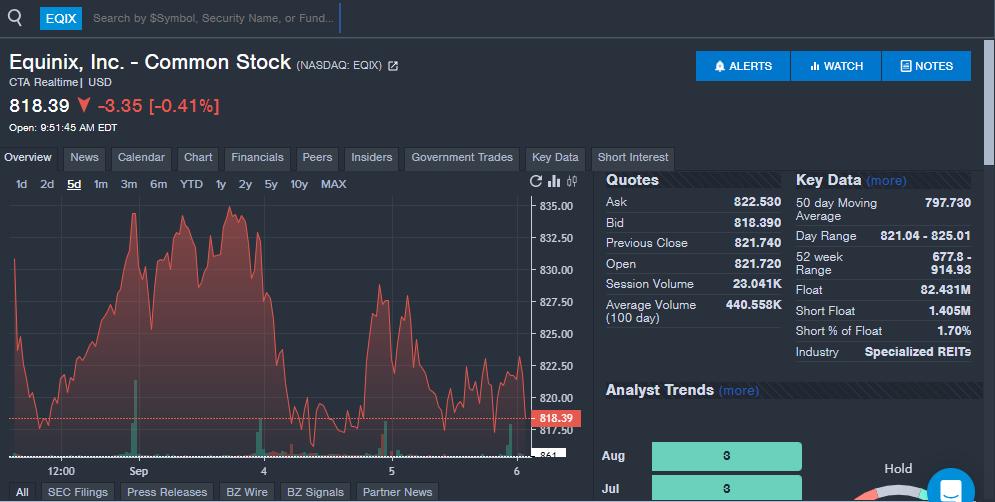
Task: Select the 5d chart range
Action: pos(74,184)
